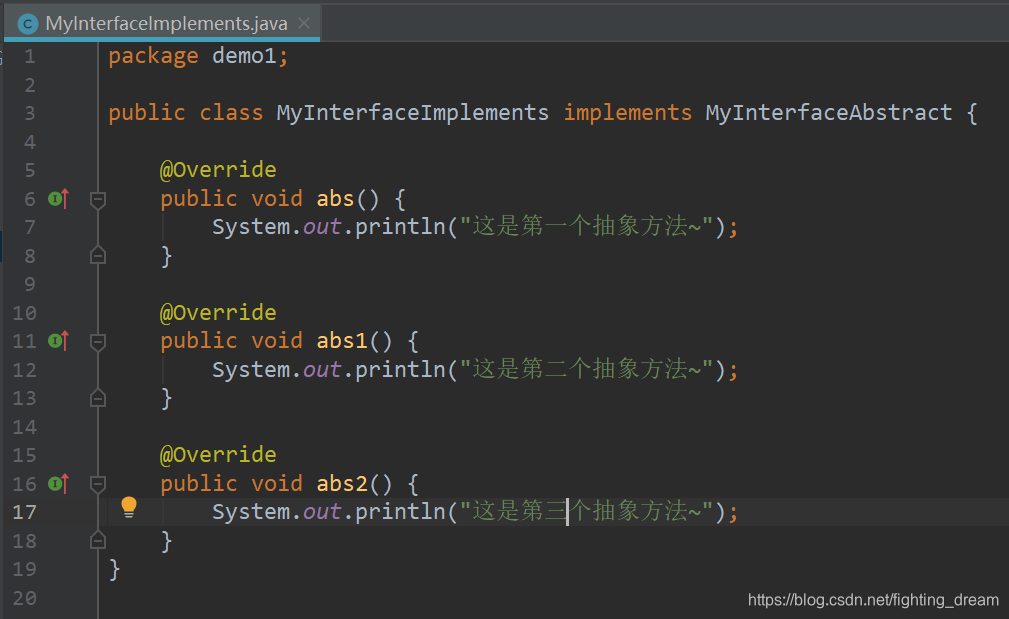1009x619 pixels.
Task: Click the 'void' keyword on line 11
Action: tap(277, 341)
